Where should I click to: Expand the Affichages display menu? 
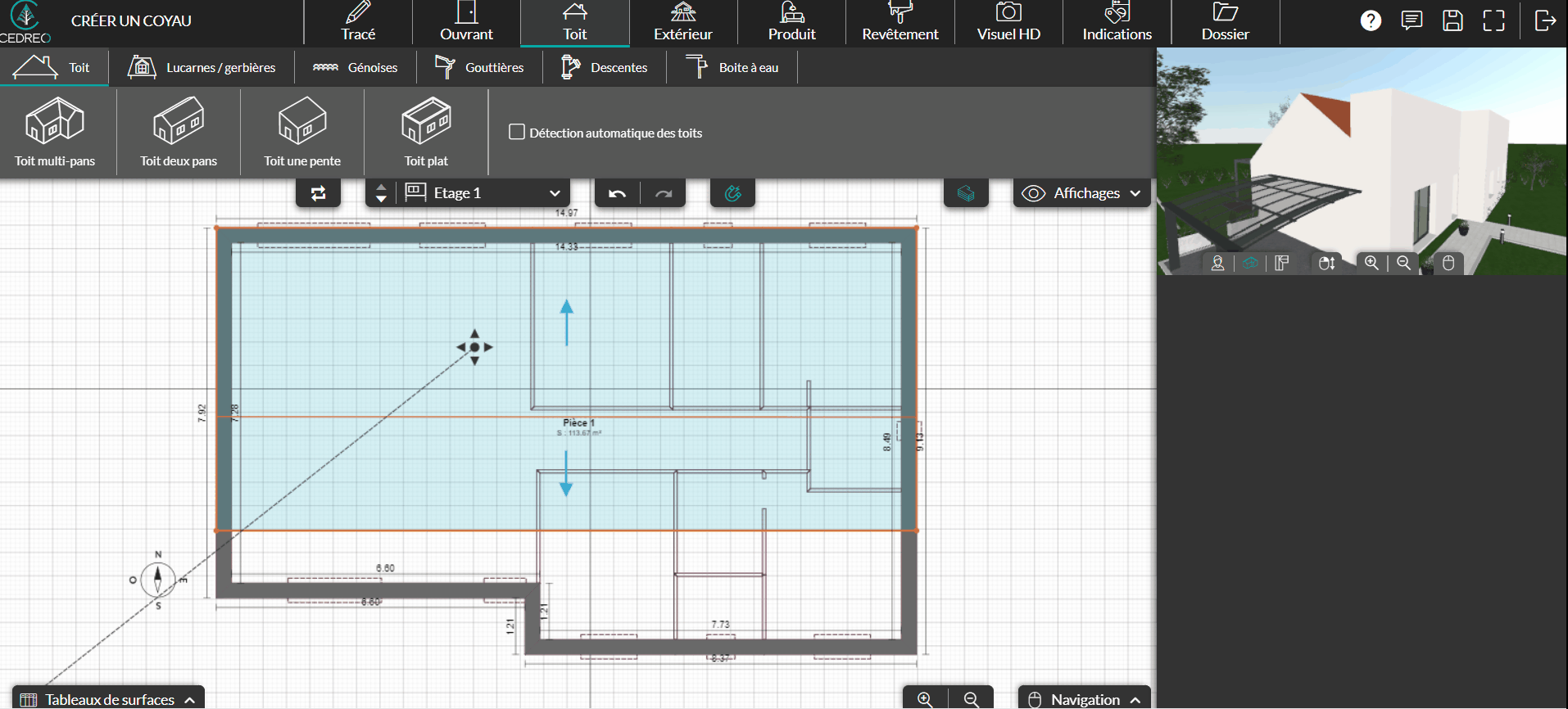pyautogui.click(x=1081, y=193)
